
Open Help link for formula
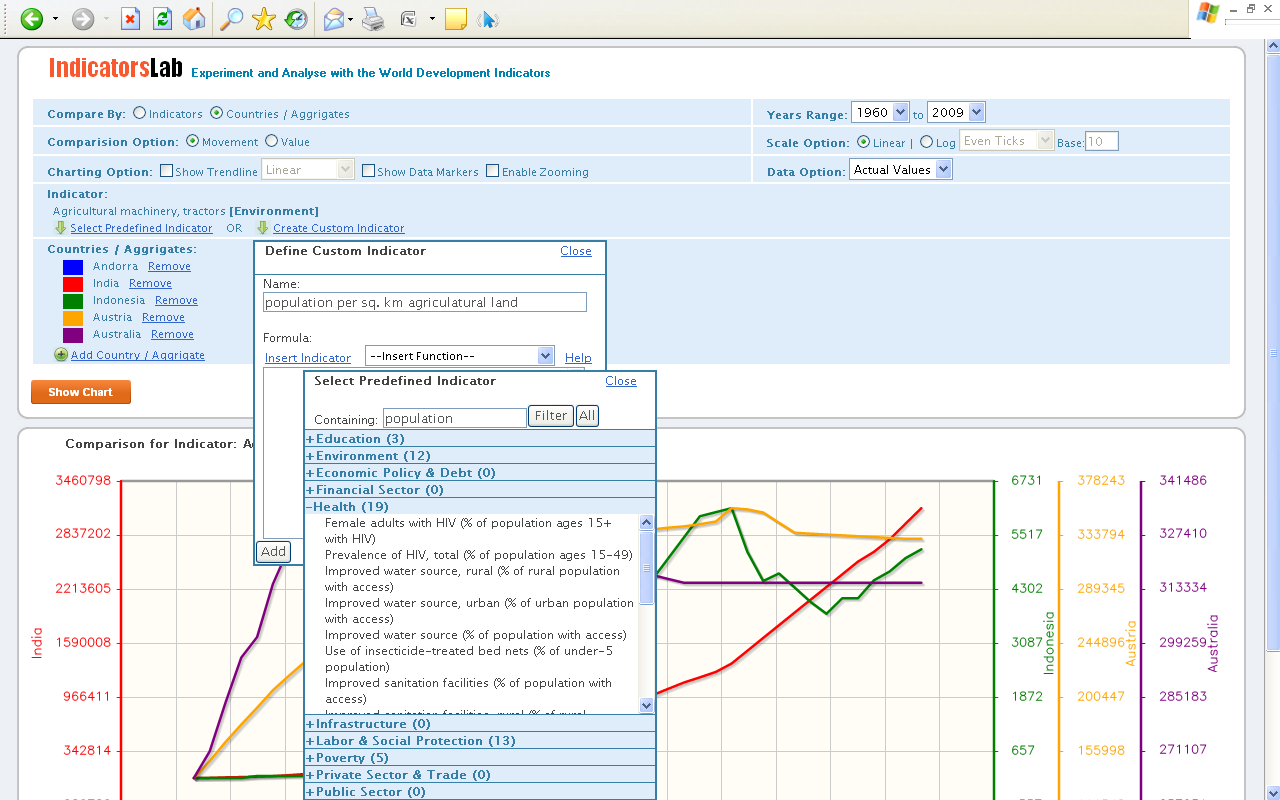tap(578, 358)
